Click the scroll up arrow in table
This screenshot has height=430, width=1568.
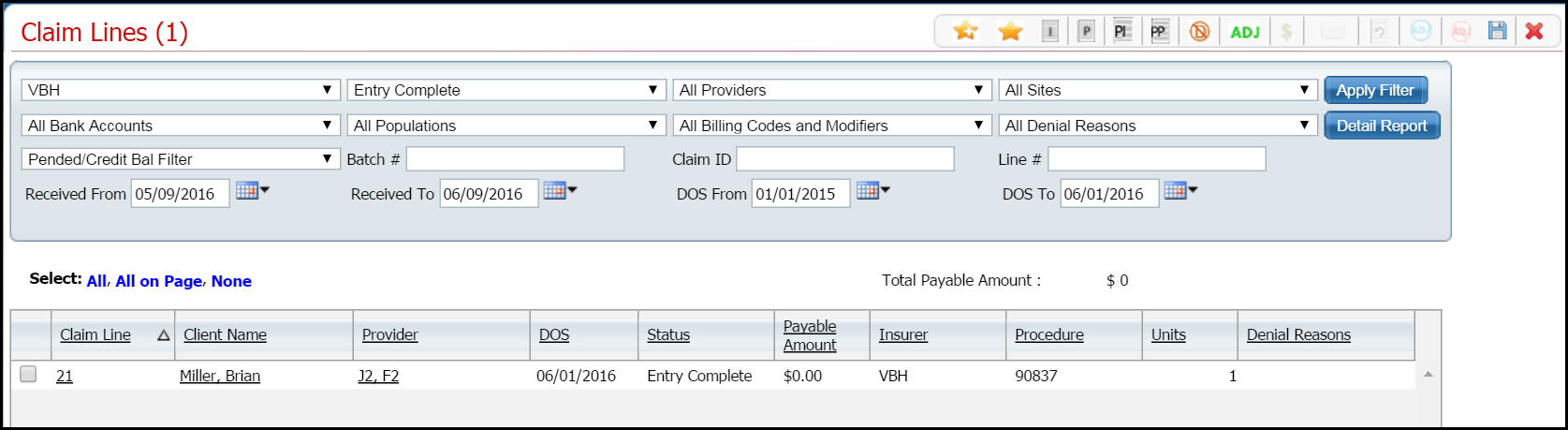pyautogui.click(x=1428, y=375)
